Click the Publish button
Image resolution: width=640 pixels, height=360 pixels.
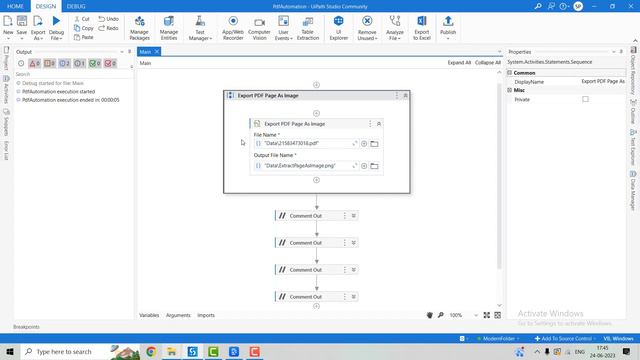point(448,27)
